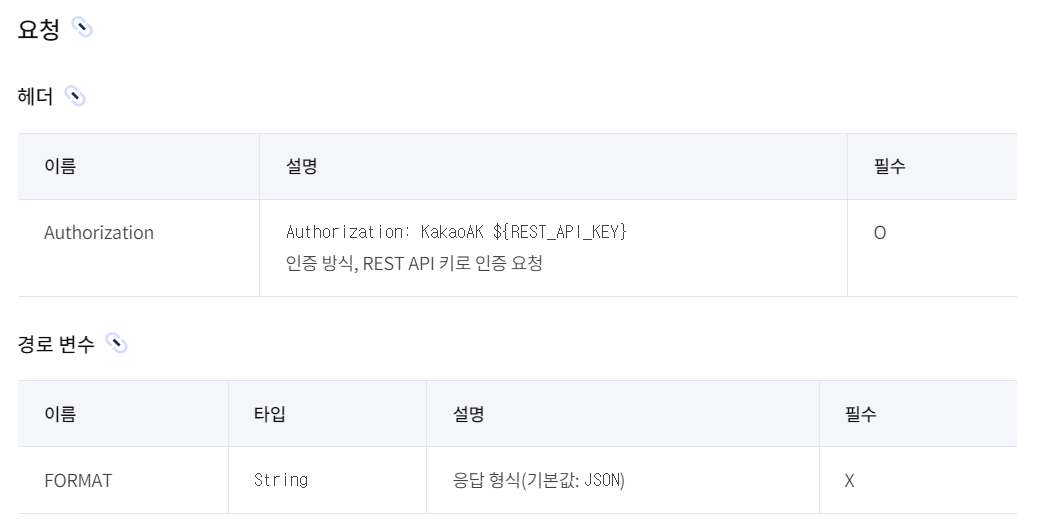Click the anchor link icon beside 요청
The width and height of the screenshot is (1040, 523).
(82, 27)
